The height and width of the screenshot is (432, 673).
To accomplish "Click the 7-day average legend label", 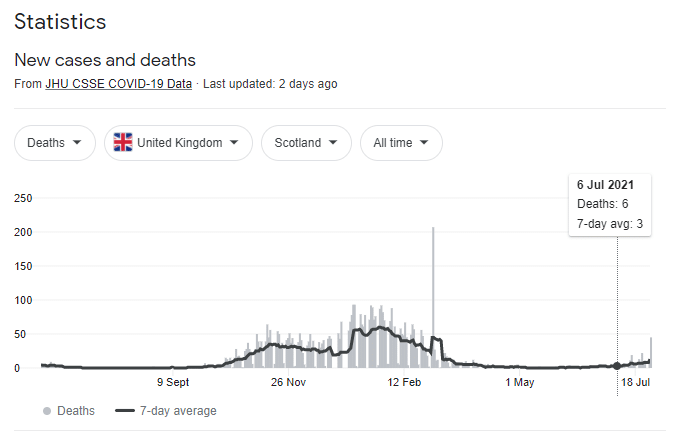I will tap(177, 411).
